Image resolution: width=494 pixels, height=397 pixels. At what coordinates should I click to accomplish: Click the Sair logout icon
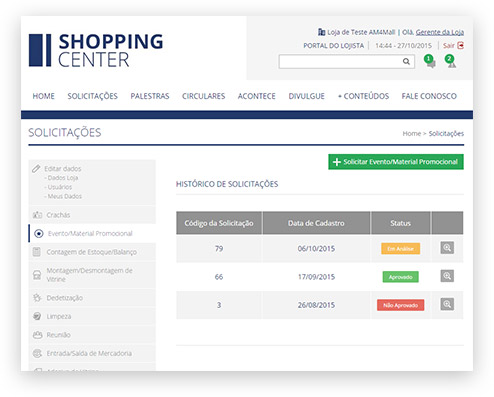(461, 45)
